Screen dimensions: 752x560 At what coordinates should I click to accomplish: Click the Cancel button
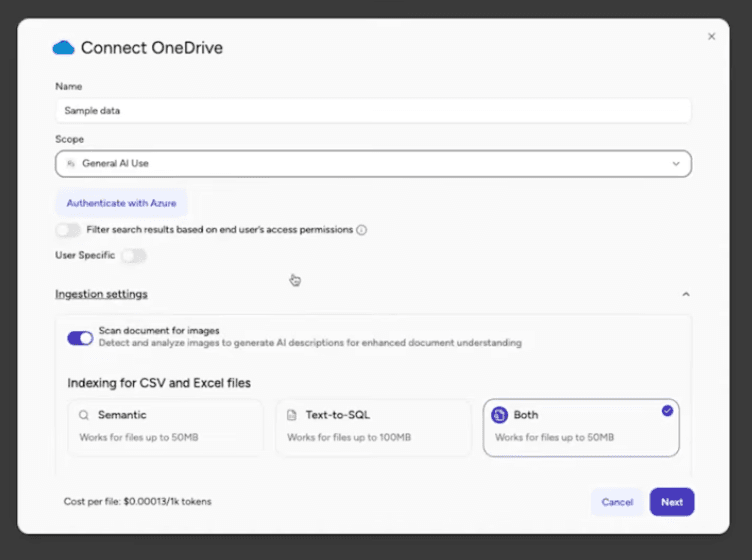[x=617, y=502]
